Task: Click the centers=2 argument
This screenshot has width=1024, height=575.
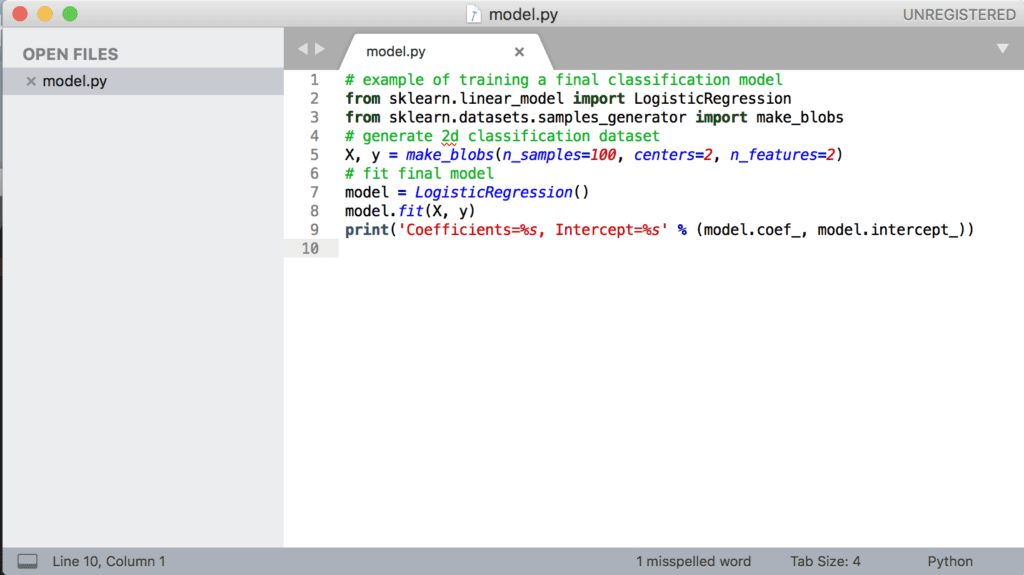Action: 673,155
